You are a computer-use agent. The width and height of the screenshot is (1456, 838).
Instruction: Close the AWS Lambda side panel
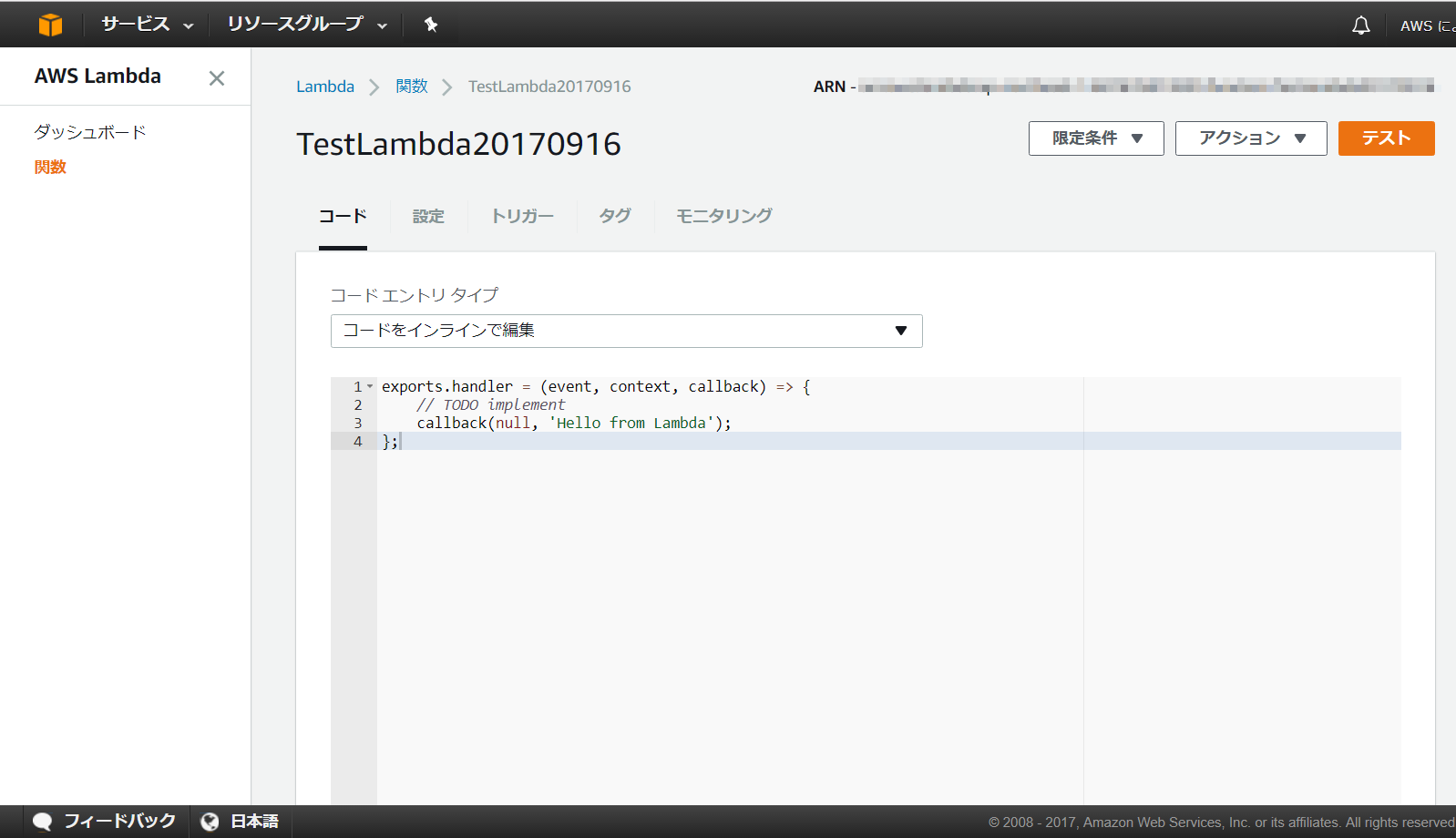point(217,78)
